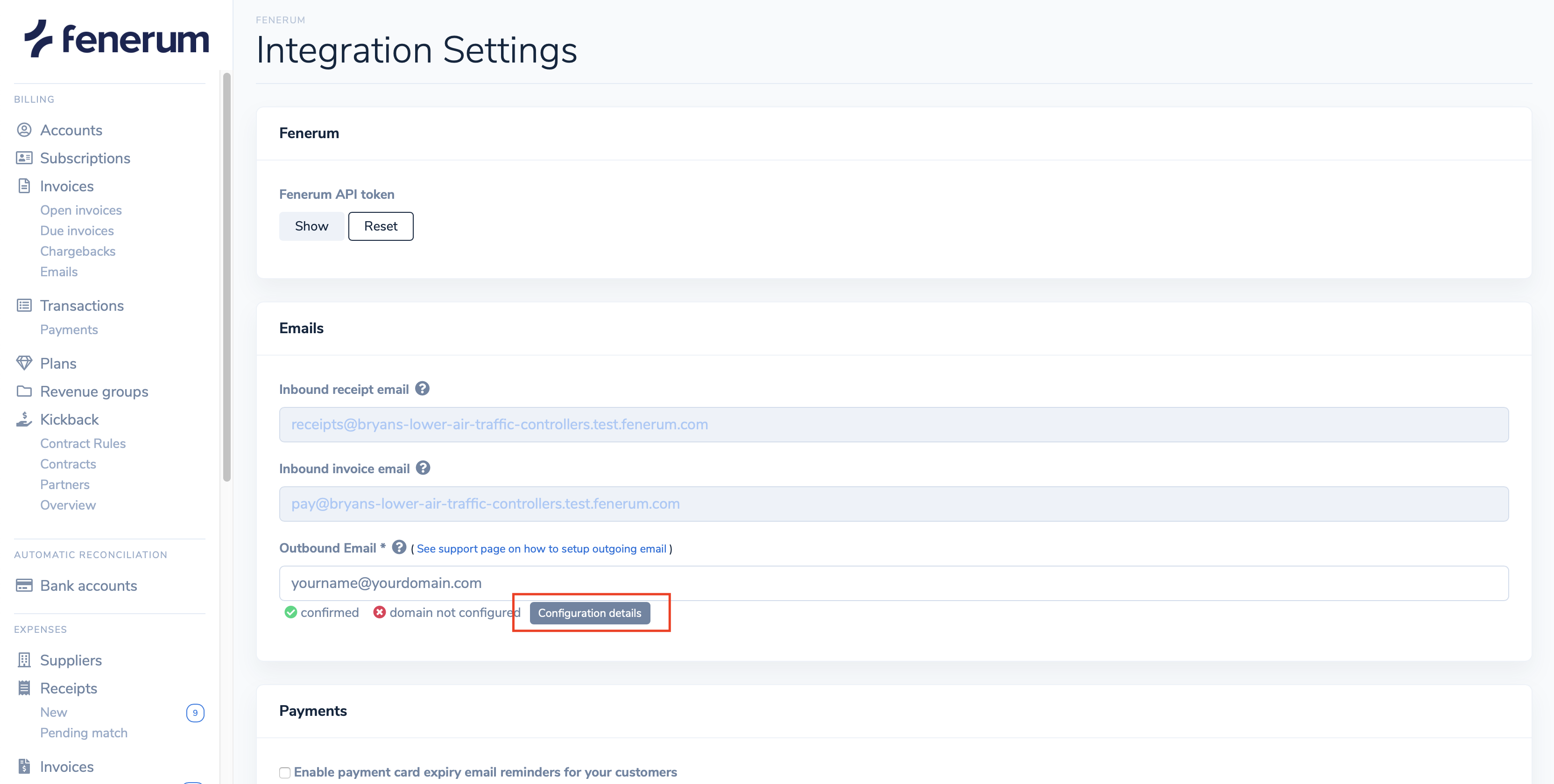Viewport: 1554px width, 784px height.
Task: Click the Plans diamond icon
Action: pos(24,363)
